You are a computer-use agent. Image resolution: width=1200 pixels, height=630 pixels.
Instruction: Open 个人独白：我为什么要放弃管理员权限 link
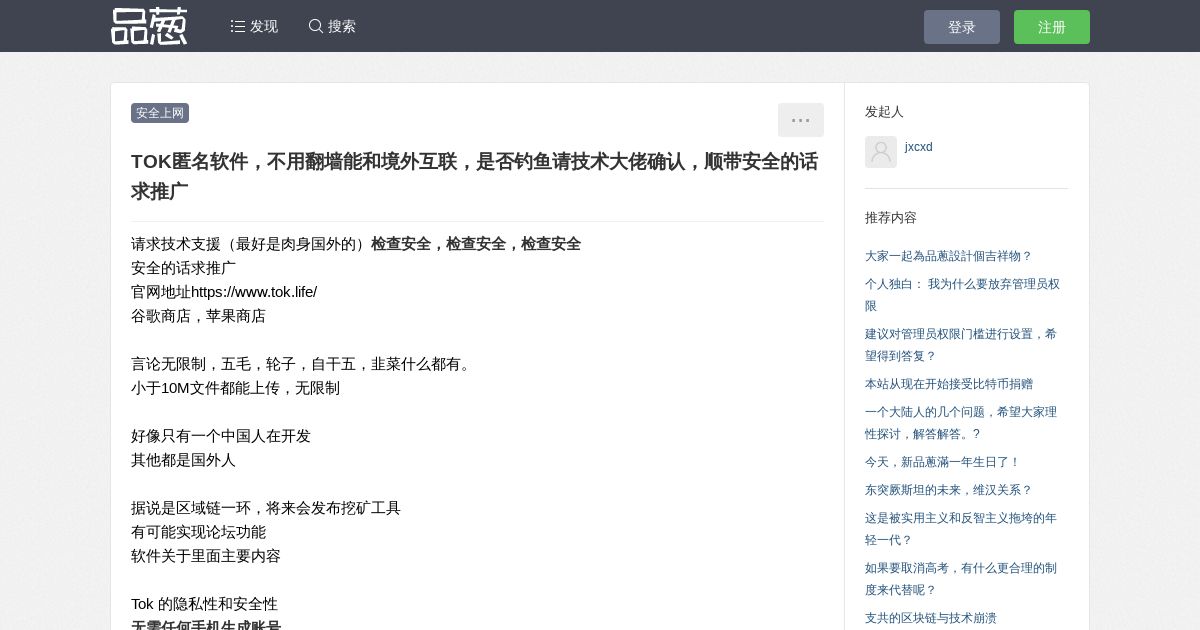(962, 295)
